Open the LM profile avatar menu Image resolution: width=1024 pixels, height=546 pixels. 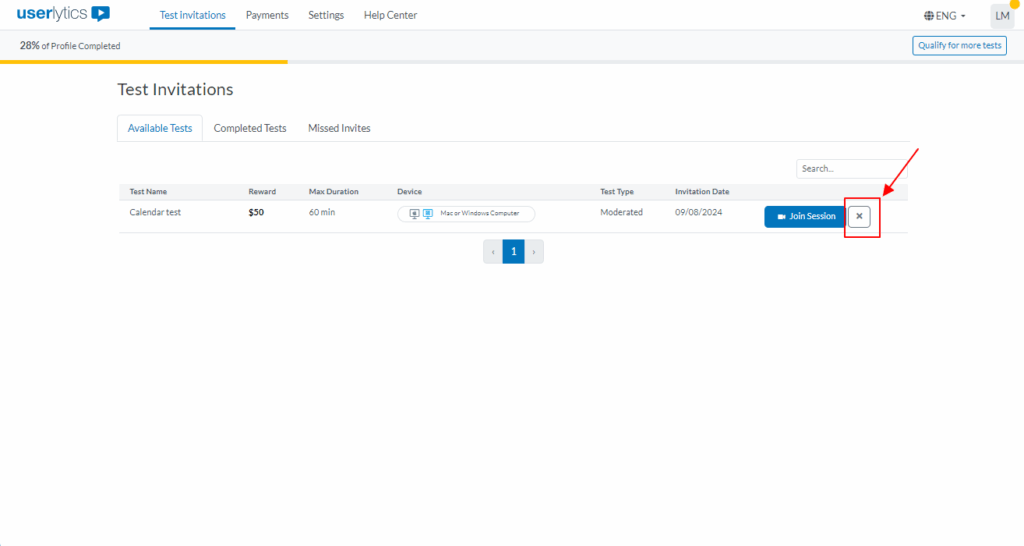[x=1001, y=16]
